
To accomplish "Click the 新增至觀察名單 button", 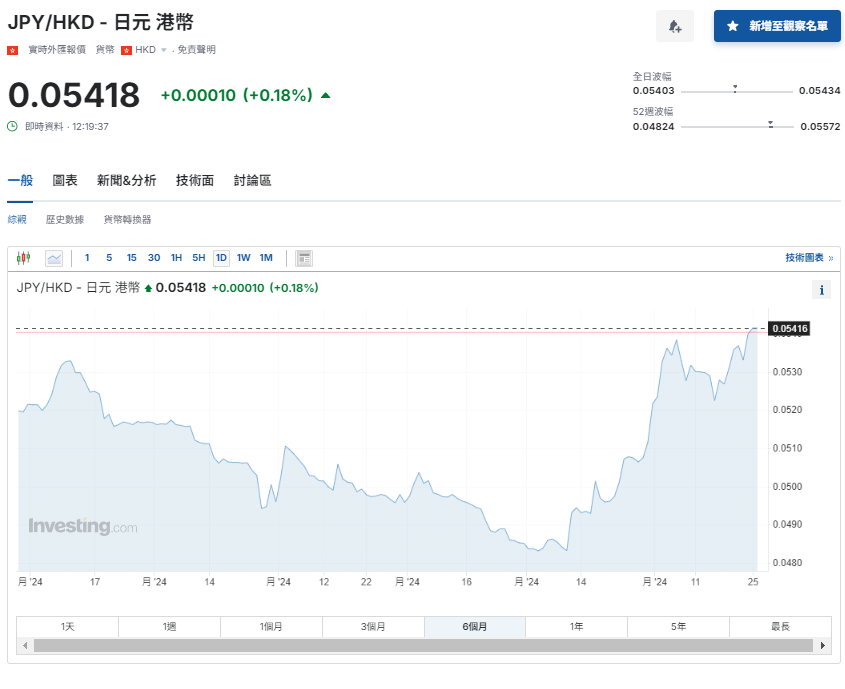I will 777,26.
